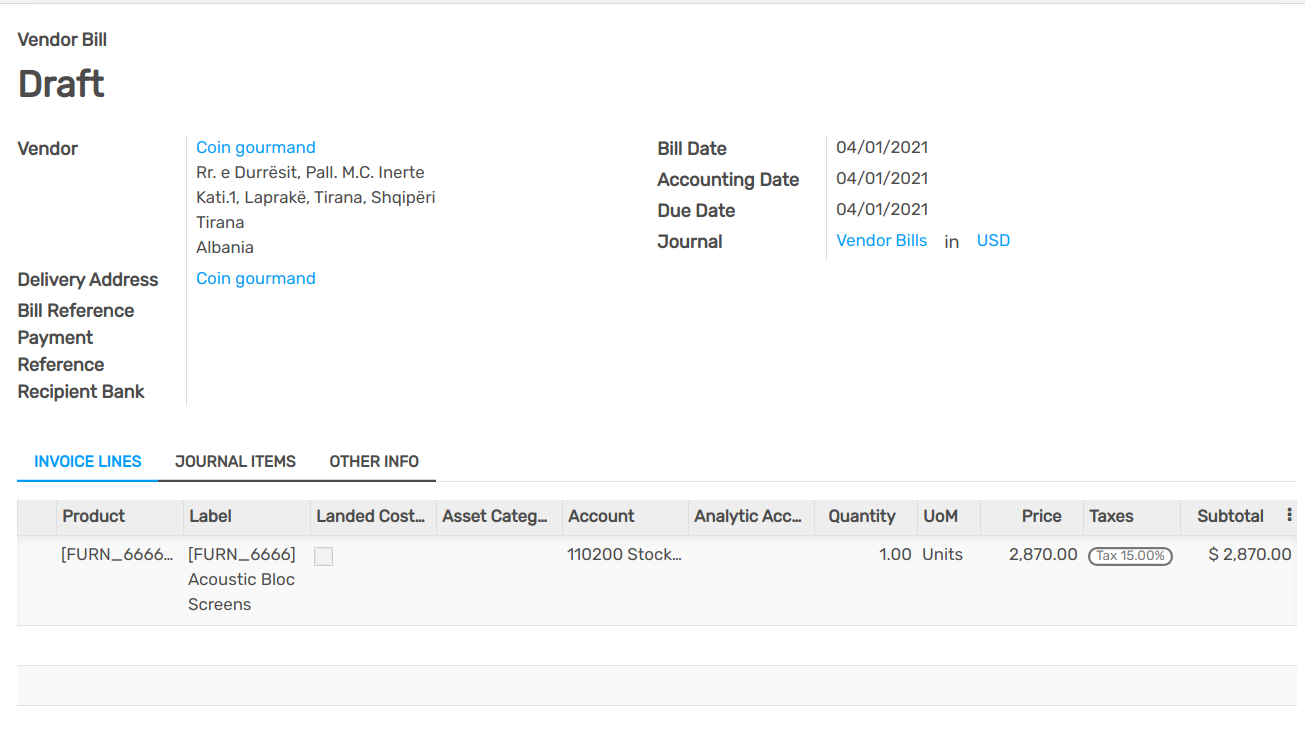Click the Bill Reference field
The width and height of the screenshot is (1305, 732).
click(x=280, y=310)
